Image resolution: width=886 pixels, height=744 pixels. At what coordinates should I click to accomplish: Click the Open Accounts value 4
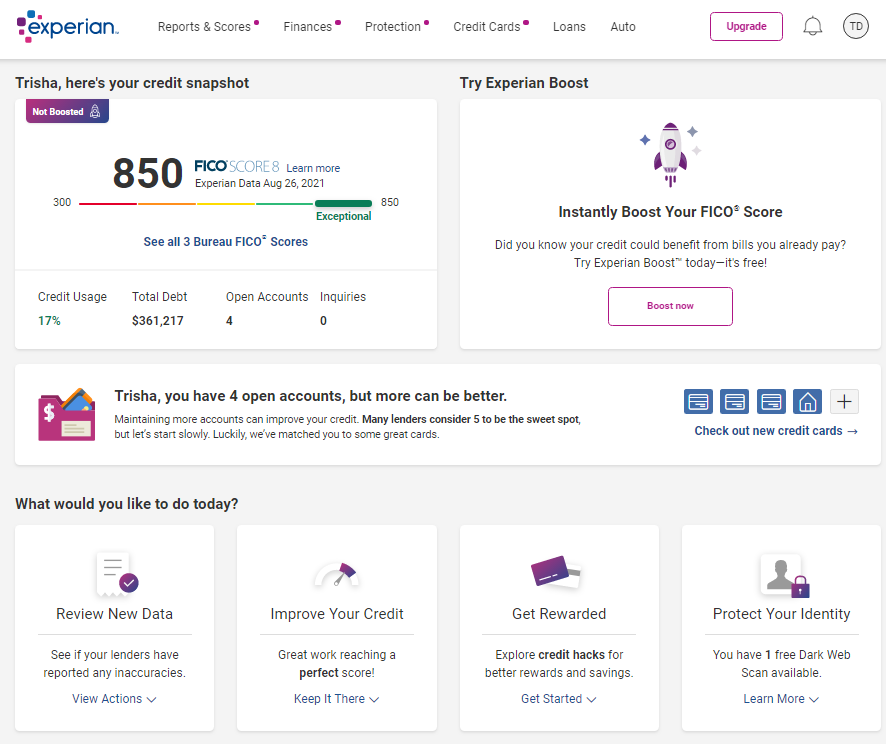pyautogui.click(x=229, y=321)
